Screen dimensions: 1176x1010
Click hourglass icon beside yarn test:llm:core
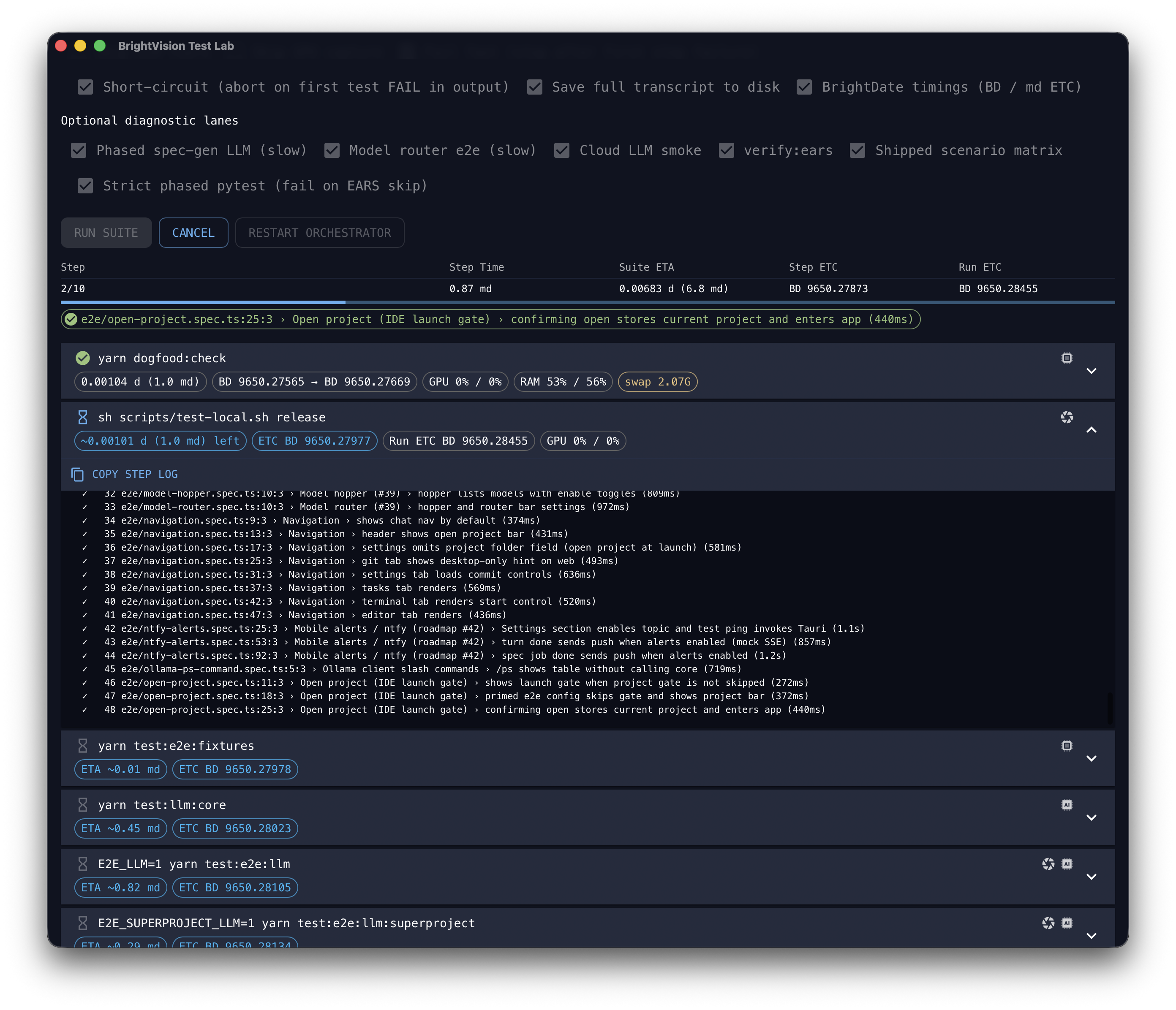pos(83,805)
